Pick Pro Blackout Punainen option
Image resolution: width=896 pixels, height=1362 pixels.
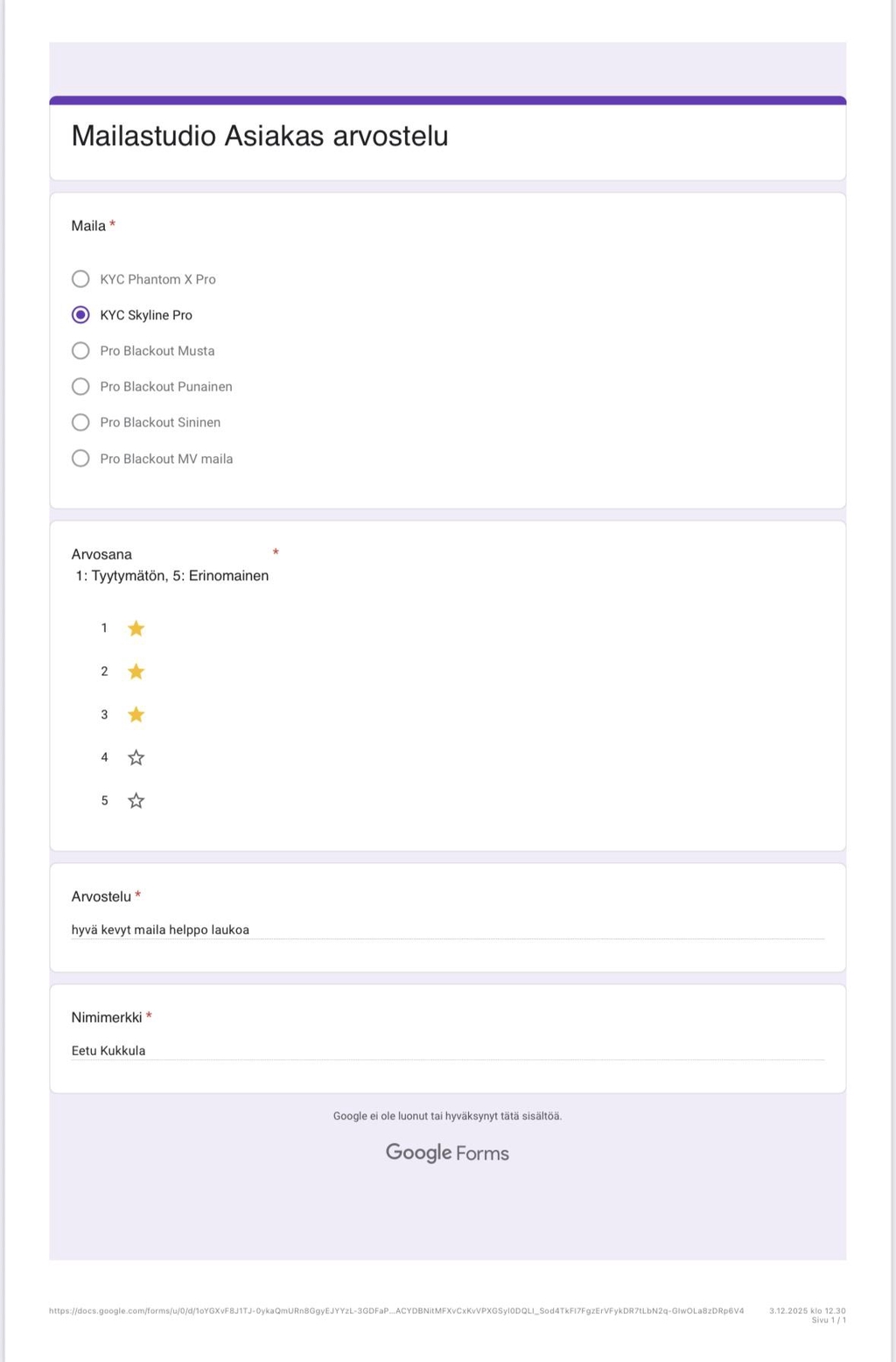click(80, 387)
